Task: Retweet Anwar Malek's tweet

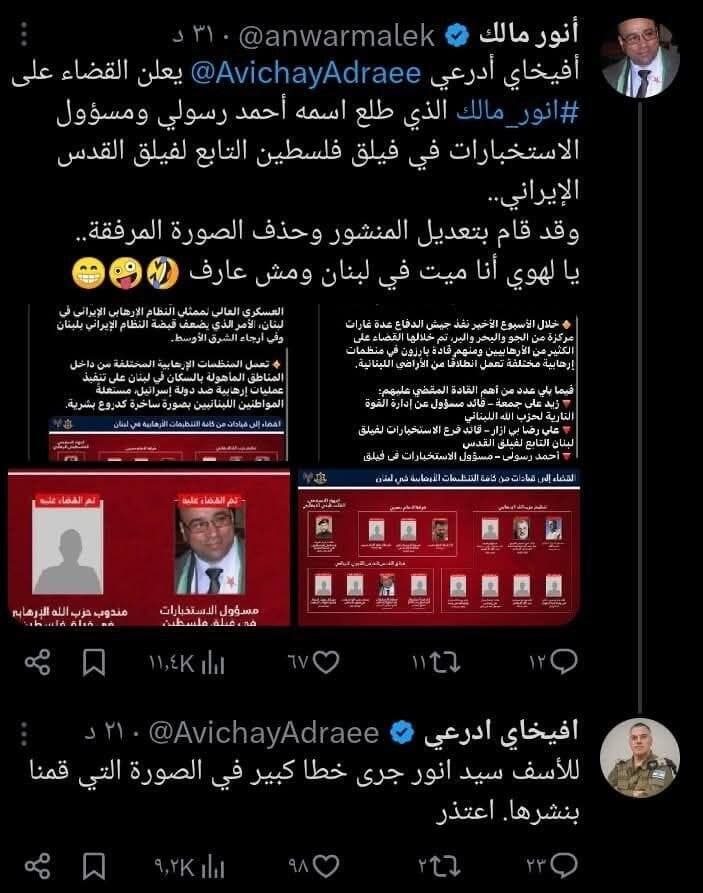Action: (444, 663)
